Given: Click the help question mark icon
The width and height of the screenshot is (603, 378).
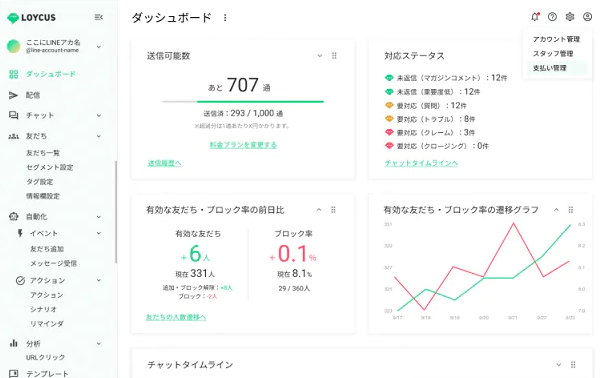Looking at the screenshot, I should click(552, 17).
